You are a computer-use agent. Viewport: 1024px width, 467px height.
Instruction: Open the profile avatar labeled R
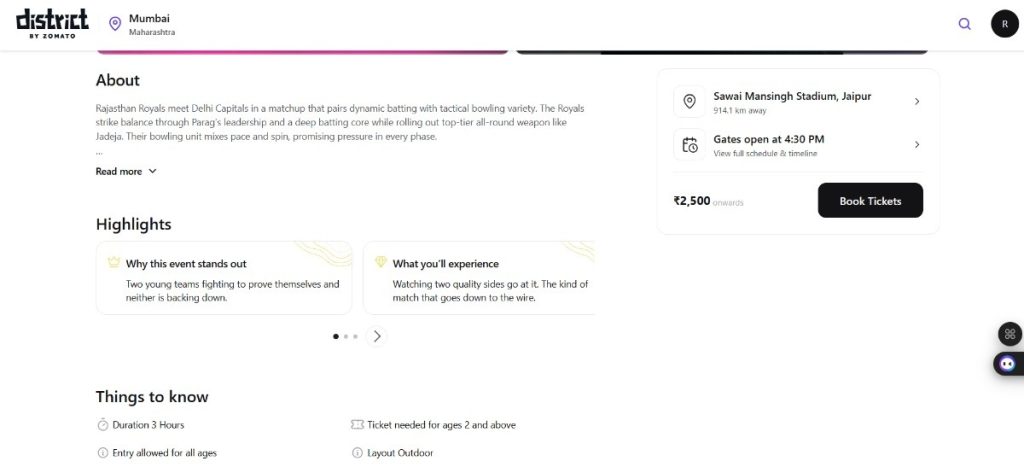(x=1004, y=24)
